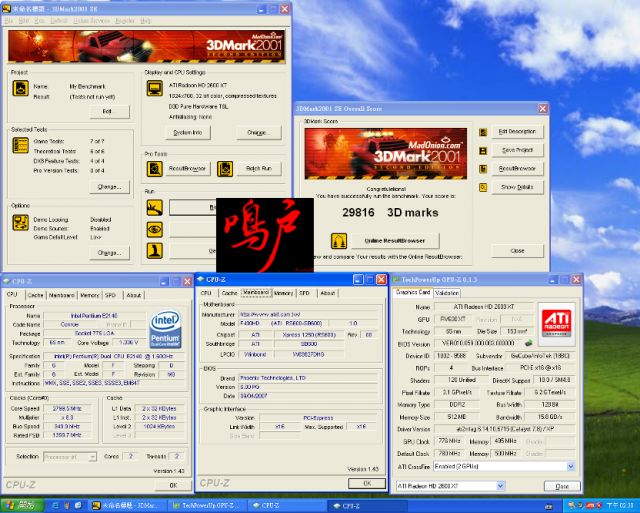The width and height of the screenshot is (640, 513).
Task: Click the '29816 3D marks' score text
Action: tap(390, 213)
